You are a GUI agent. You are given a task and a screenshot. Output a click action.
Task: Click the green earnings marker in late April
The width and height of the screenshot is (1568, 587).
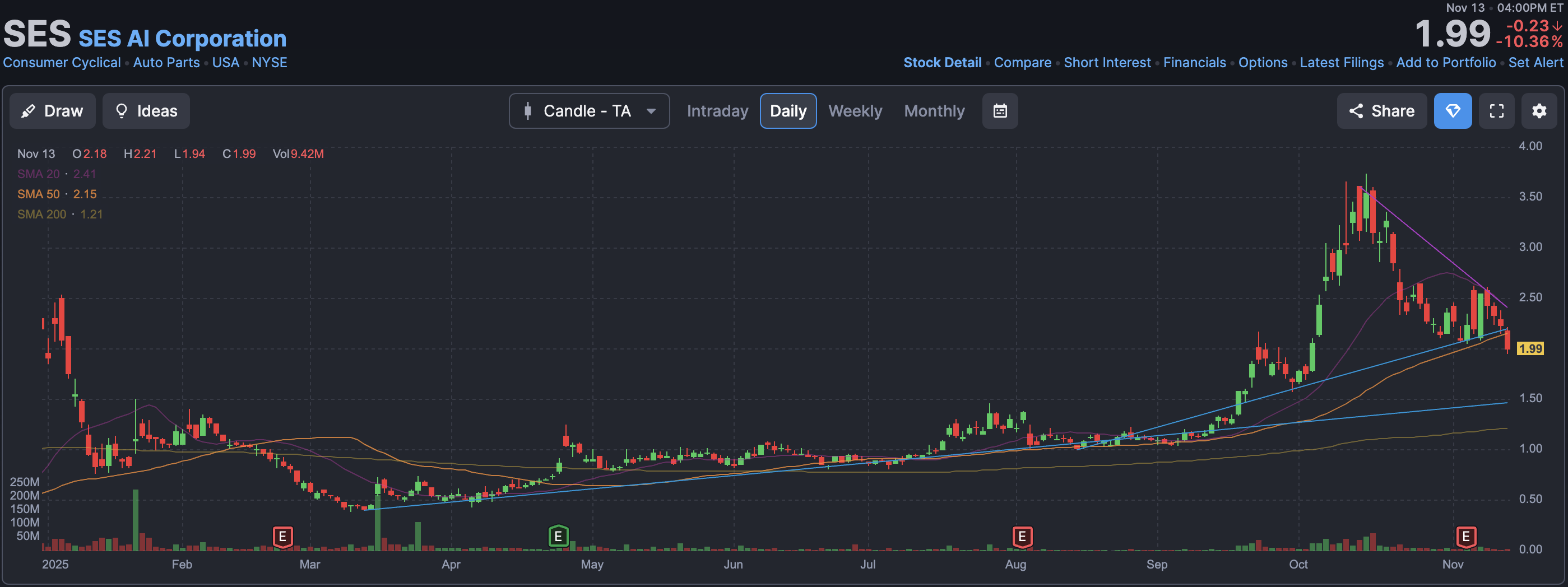coord(558,537)
